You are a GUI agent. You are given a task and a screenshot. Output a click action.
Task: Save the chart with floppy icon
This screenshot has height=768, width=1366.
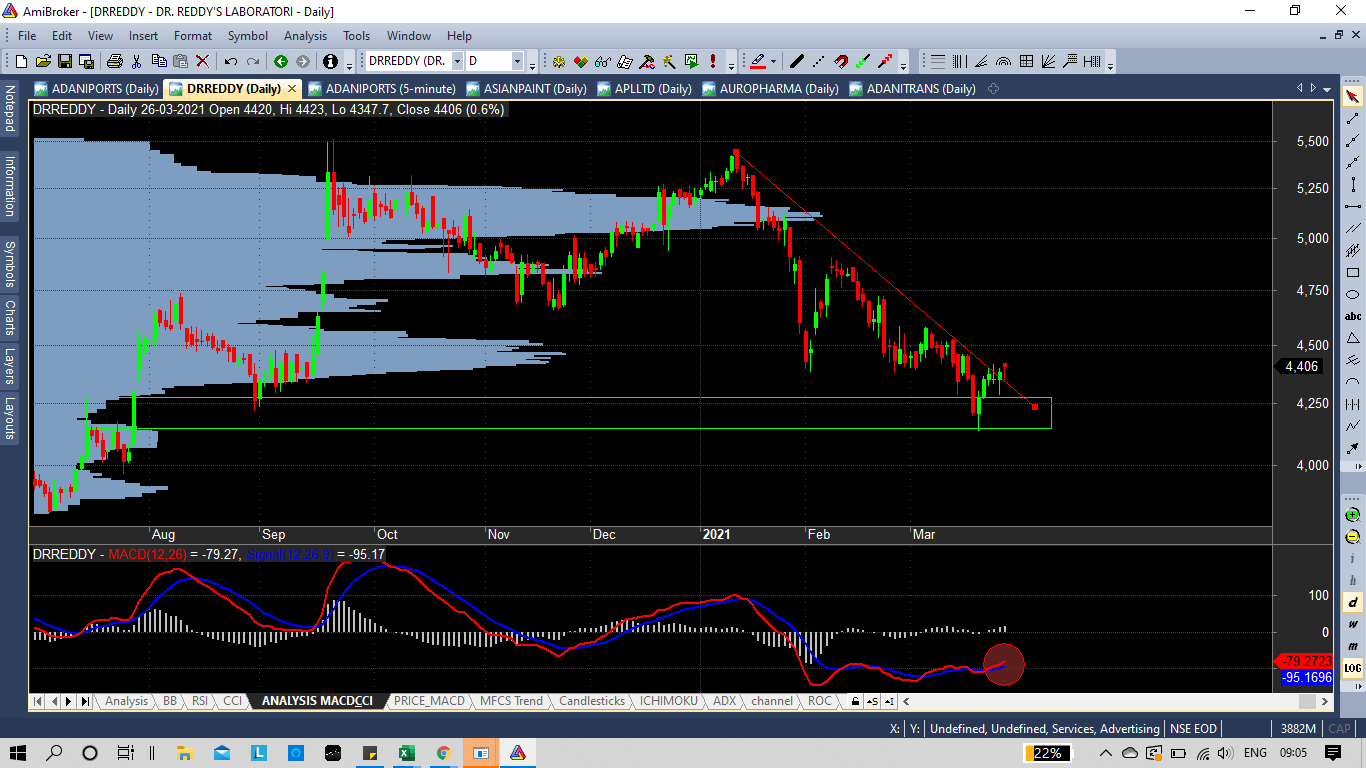(67, 61)
